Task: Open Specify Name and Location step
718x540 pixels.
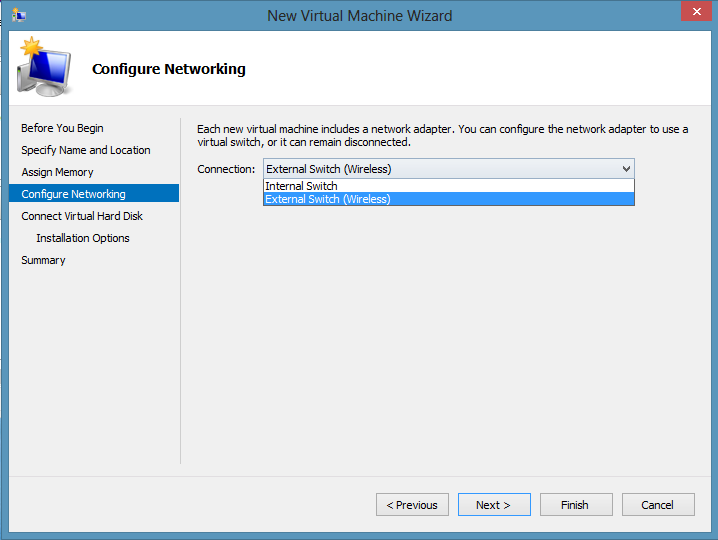Action: pos(86,150)
